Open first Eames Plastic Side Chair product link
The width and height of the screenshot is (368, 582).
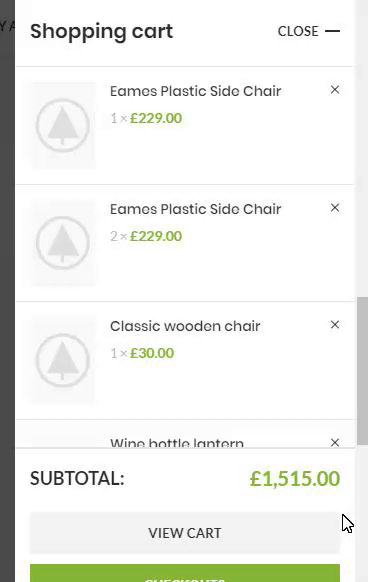[x=195, y=91]
